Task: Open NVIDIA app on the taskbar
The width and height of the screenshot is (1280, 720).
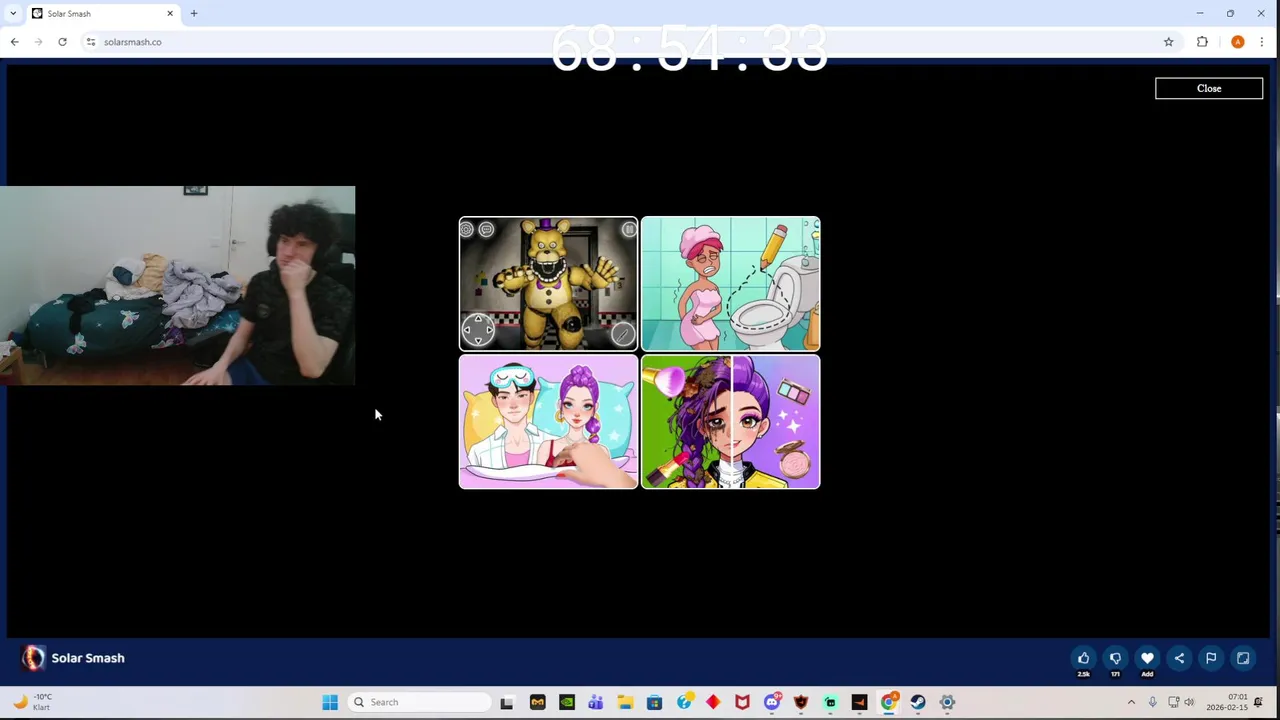Action: [567, 702]
